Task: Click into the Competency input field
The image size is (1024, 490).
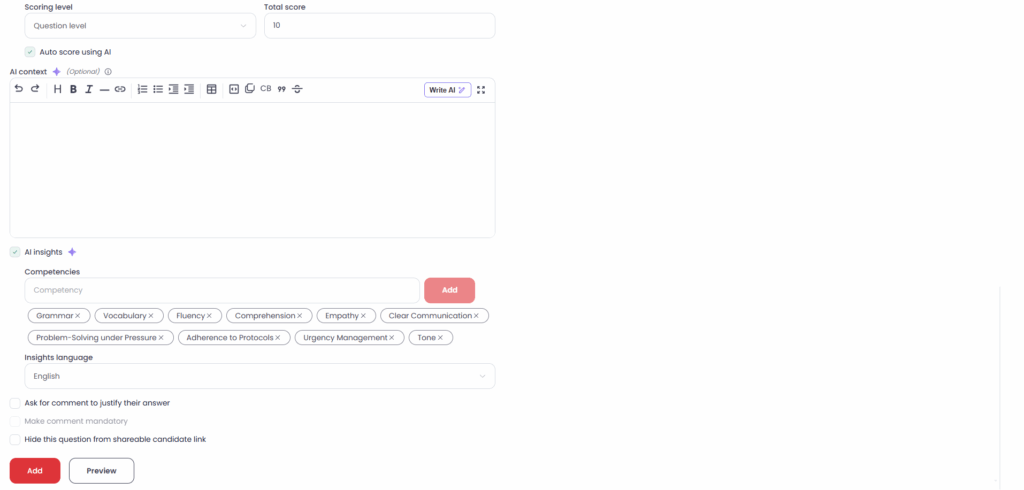Action: coord(222,290)
